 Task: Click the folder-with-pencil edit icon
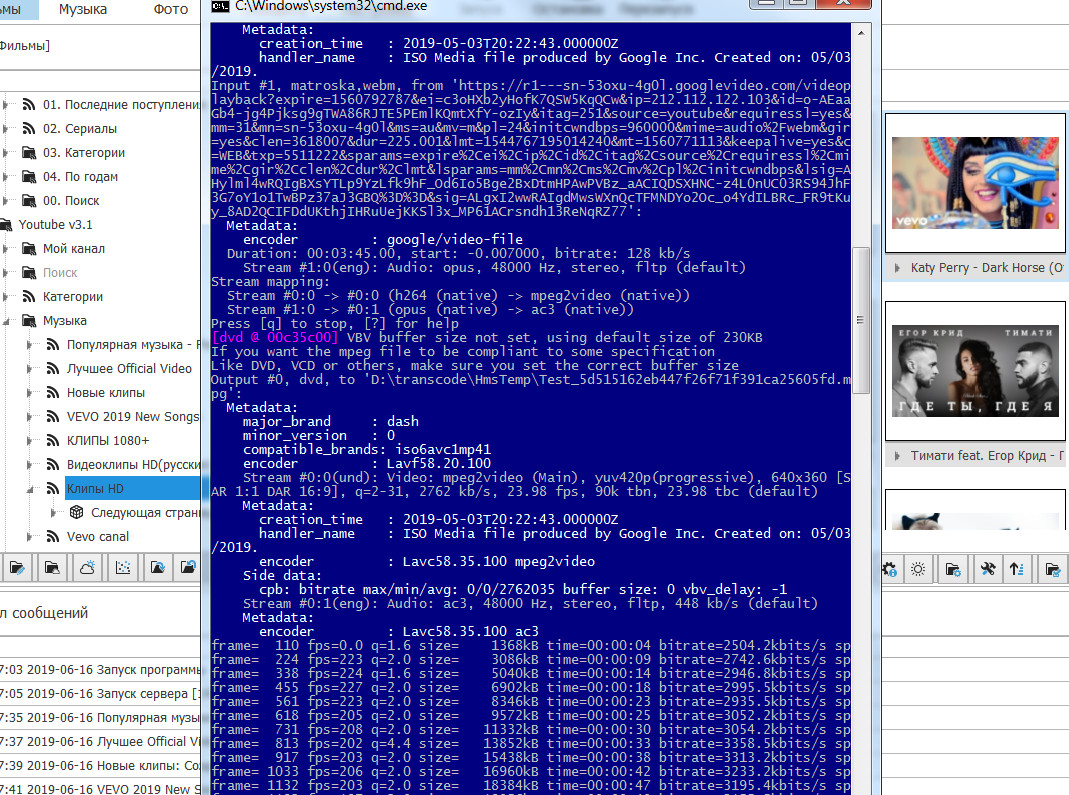[17, 568]
